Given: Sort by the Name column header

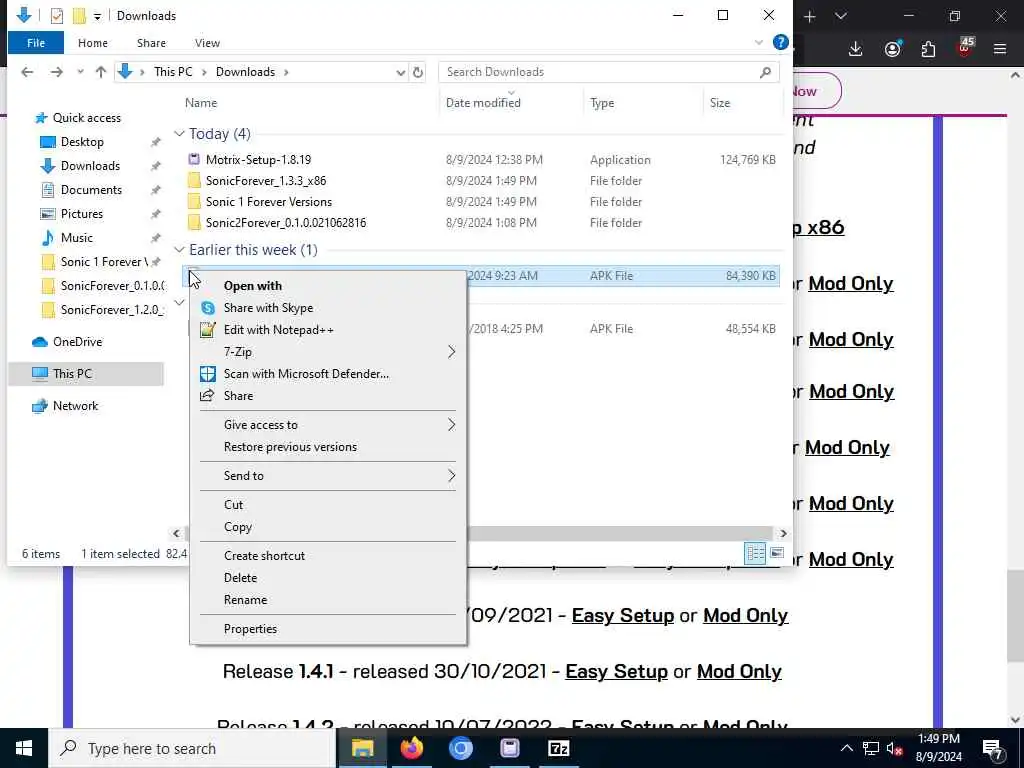Looking at the screenshot, I should 201,103.
